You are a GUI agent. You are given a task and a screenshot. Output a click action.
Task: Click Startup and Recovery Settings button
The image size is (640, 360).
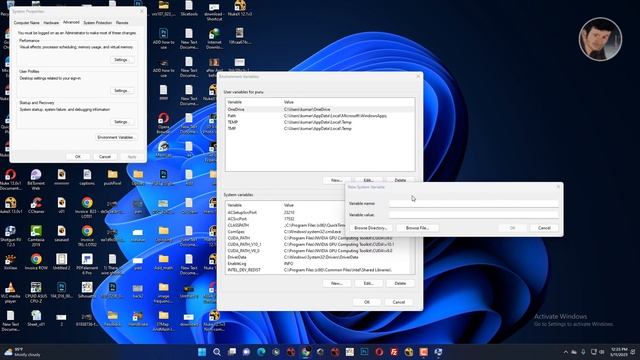point(121,122)
